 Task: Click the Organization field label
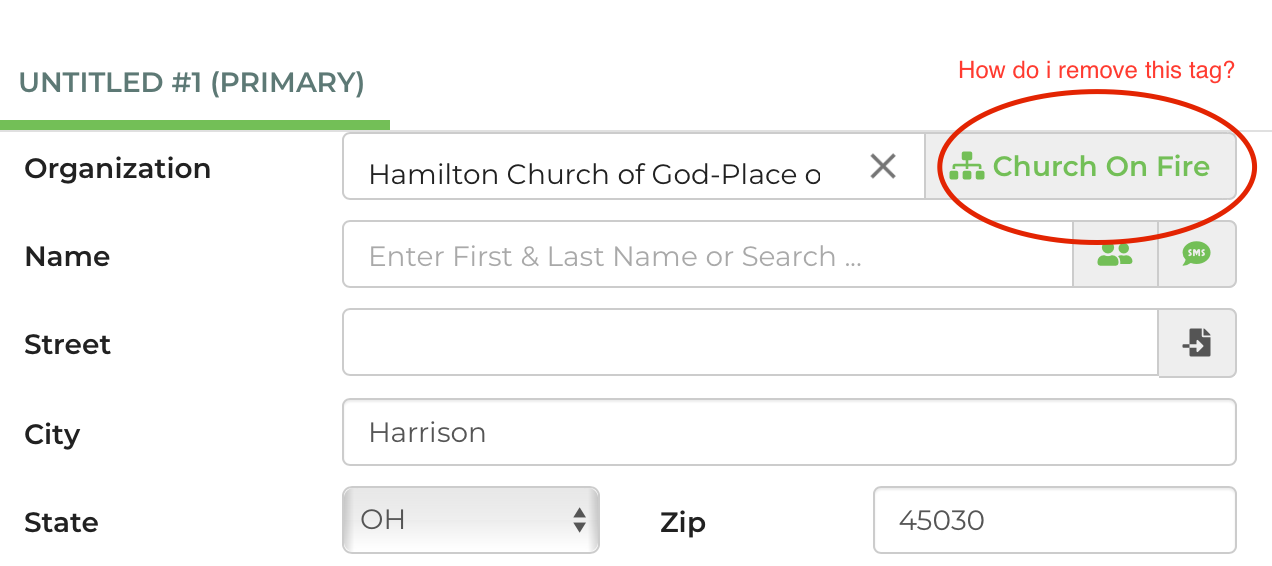(x=117, y=169)
